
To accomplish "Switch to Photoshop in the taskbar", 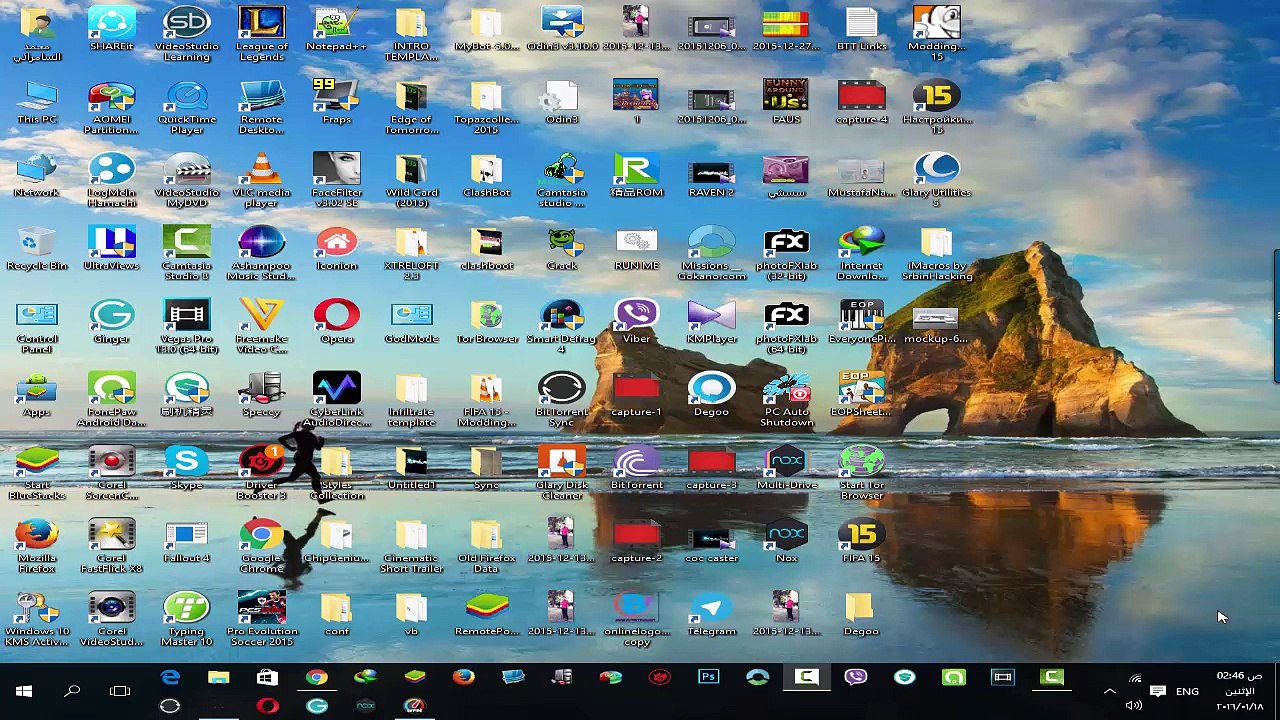I will pos(708,678).
